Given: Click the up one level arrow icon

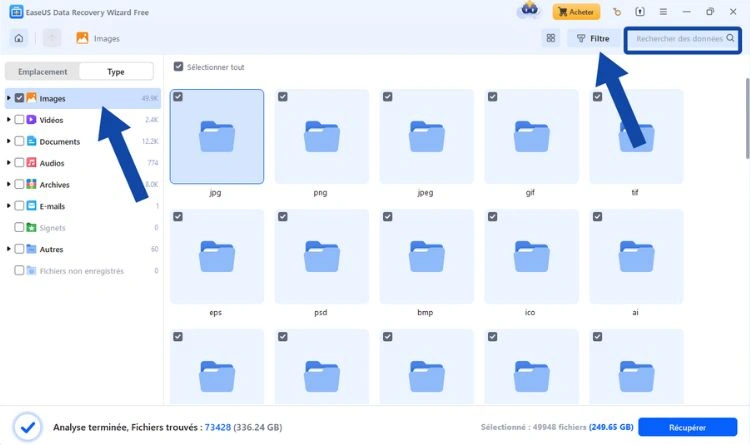Looking at the screenshot, I should click(x=52, y=38).
